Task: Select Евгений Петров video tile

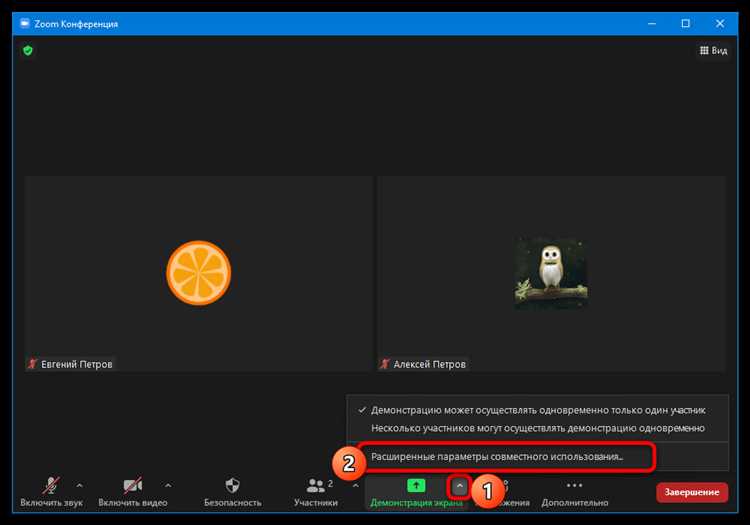Action: coord(198,274)
